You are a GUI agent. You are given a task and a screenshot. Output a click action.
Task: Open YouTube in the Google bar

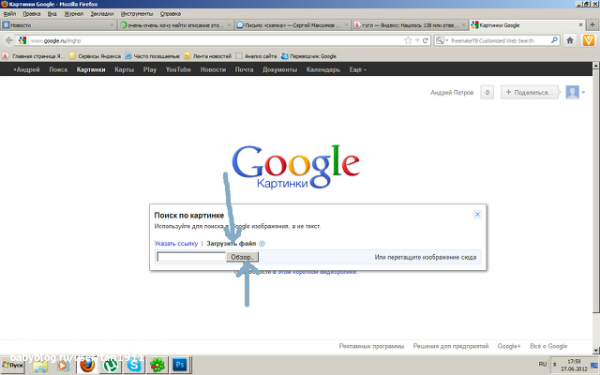pyautogui.click(x=178, y=70)
